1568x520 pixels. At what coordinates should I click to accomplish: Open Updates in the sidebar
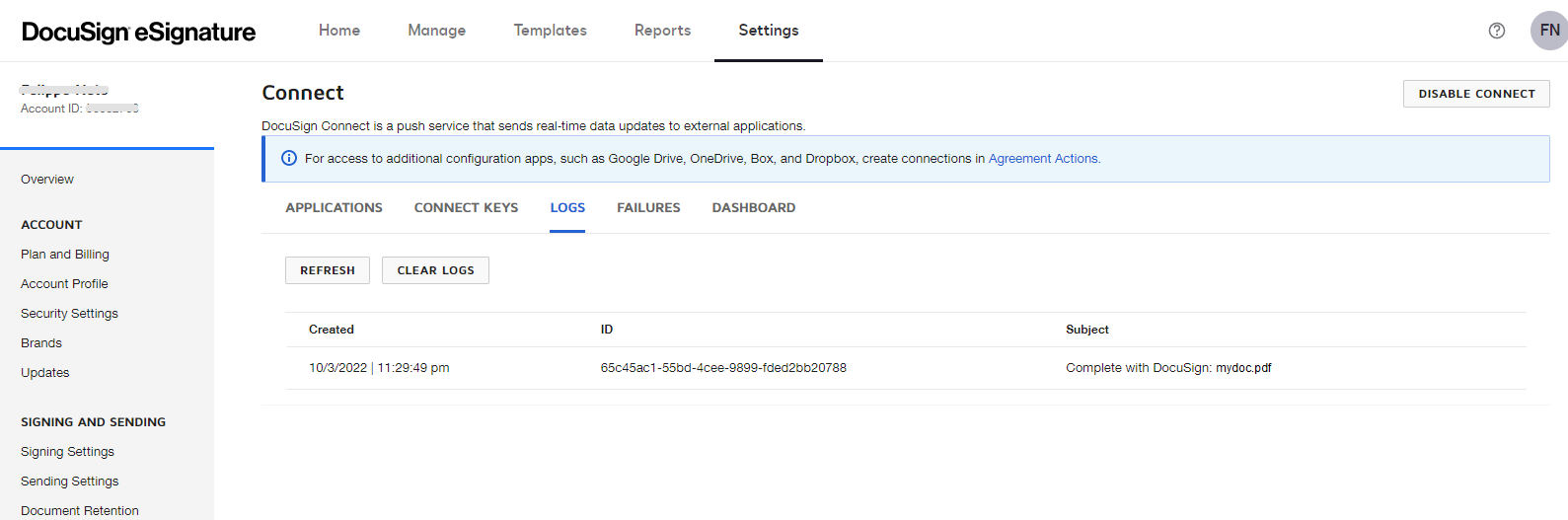[45, 373]
